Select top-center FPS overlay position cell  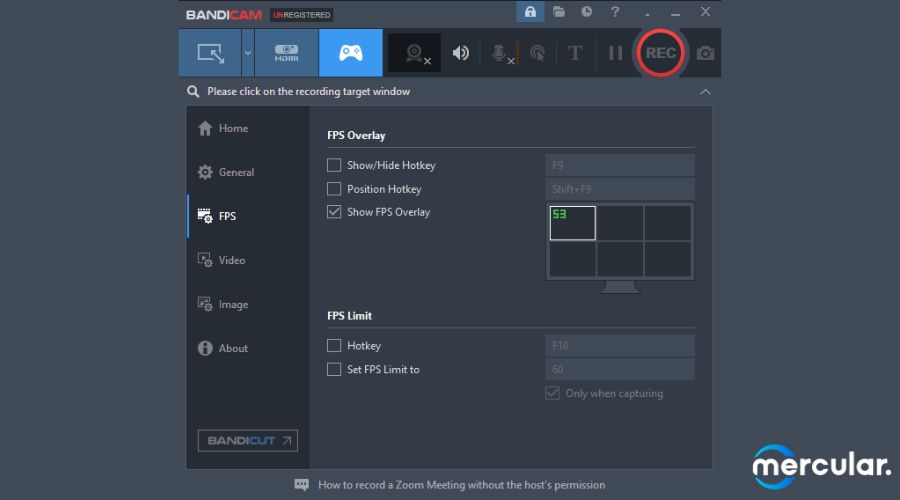coord(620,223)
